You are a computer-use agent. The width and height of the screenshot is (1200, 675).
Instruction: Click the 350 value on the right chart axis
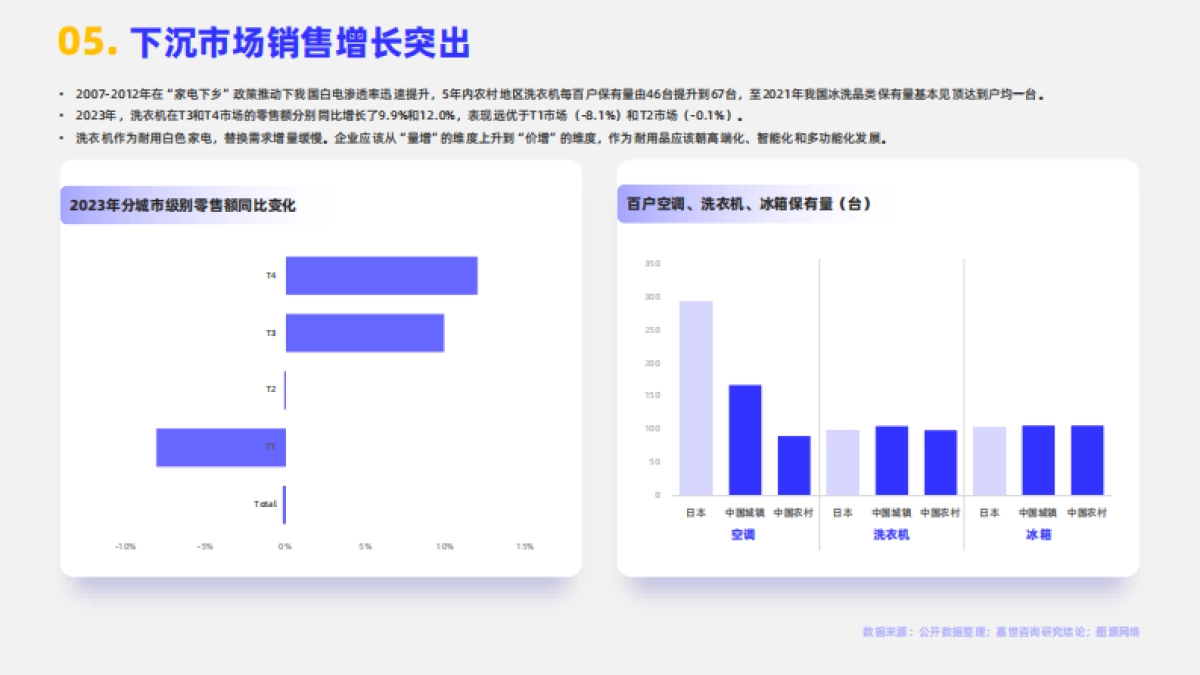(x=651, y=263)
